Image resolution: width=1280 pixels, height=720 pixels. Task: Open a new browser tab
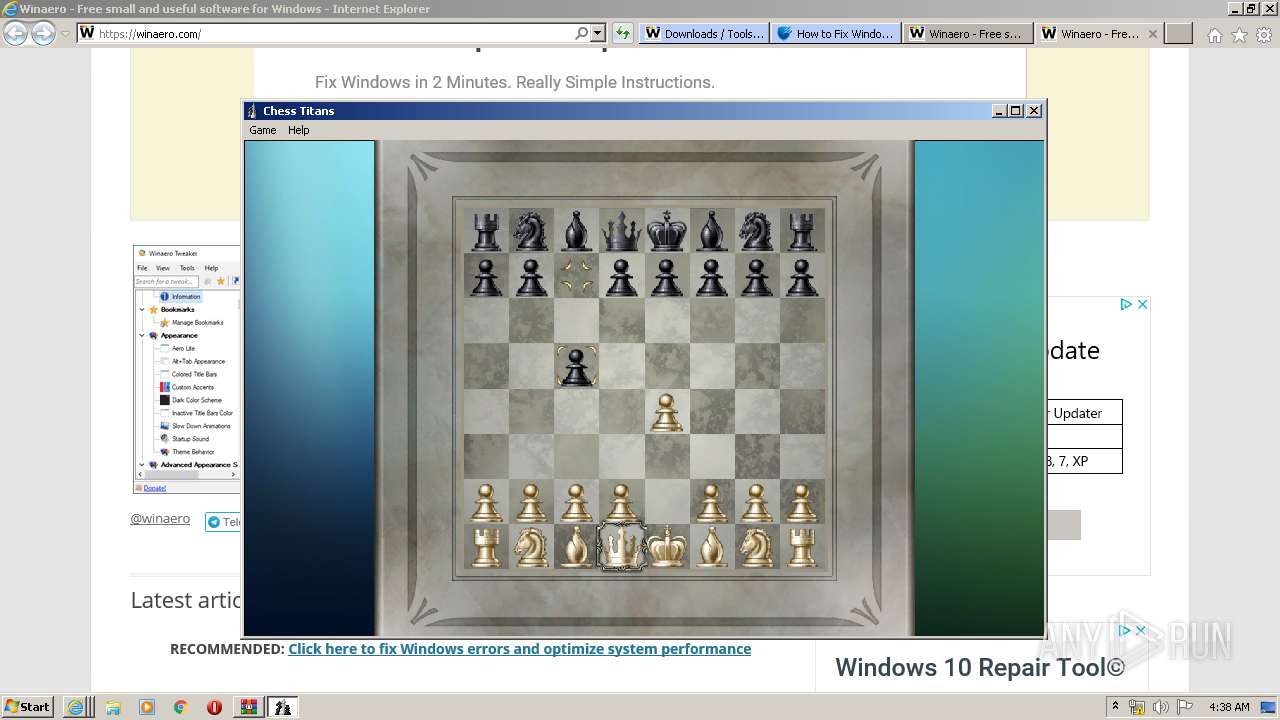tap(1179, 33)
